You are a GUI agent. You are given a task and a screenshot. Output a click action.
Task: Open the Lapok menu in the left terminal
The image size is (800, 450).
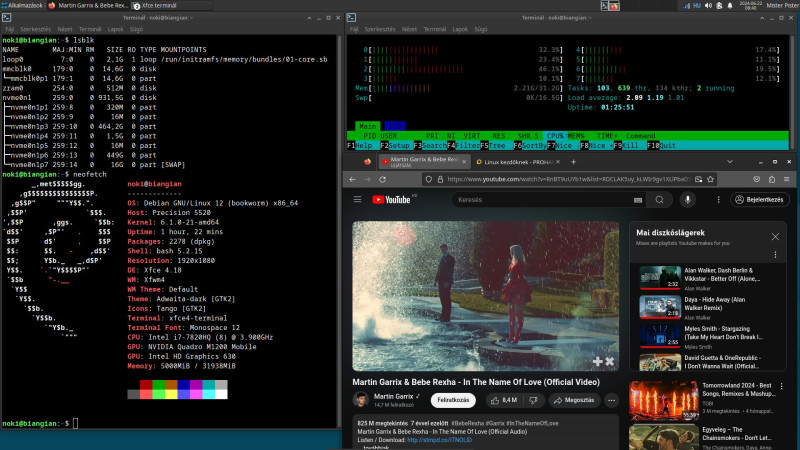coord(115,29)
